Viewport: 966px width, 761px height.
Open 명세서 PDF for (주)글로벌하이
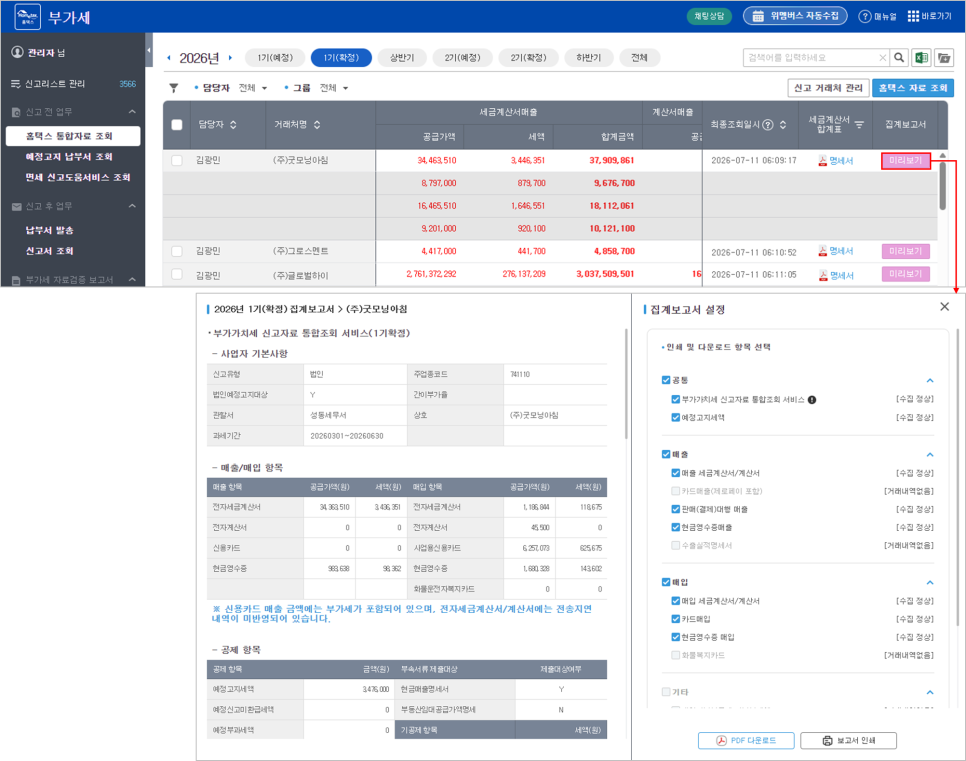835,275
